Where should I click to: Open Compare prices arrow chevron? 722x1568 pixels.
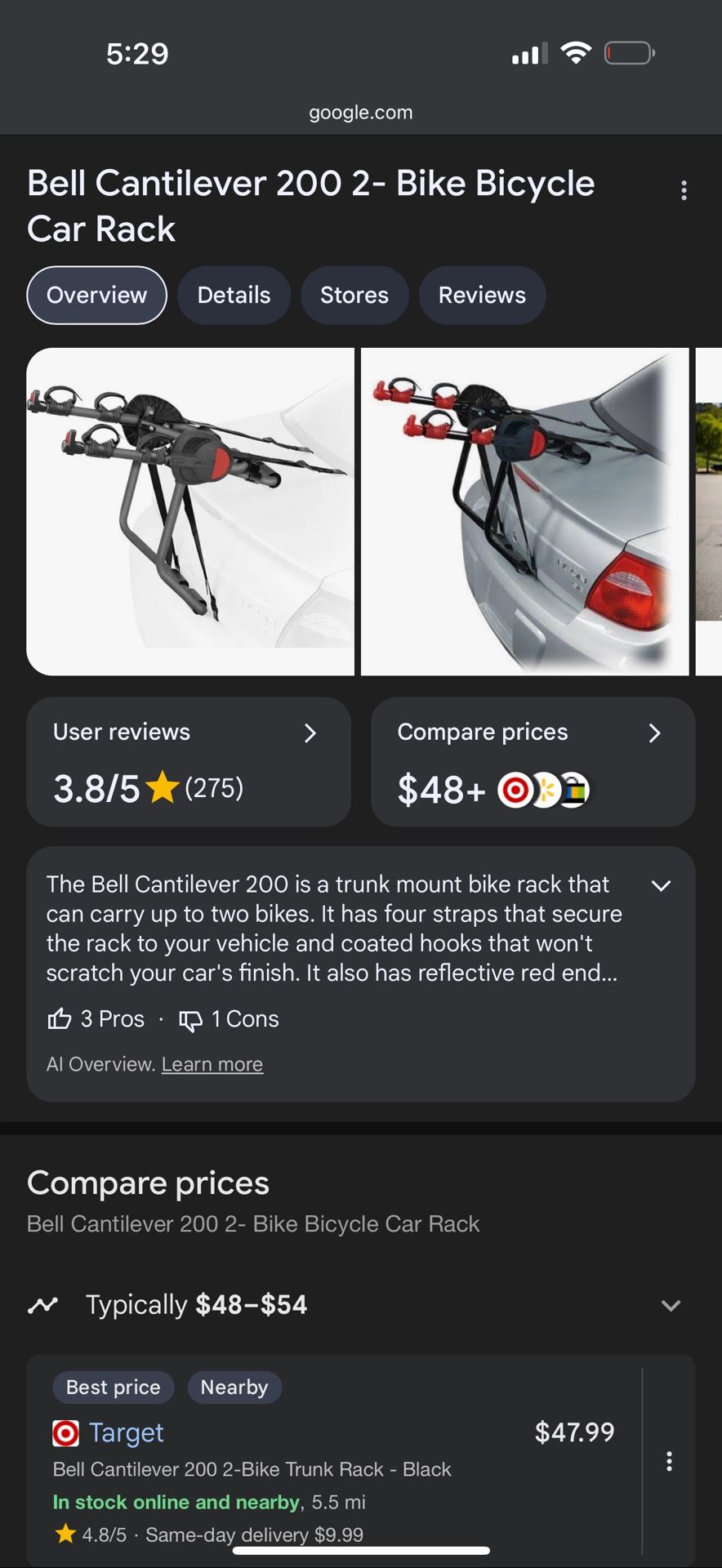654,733
